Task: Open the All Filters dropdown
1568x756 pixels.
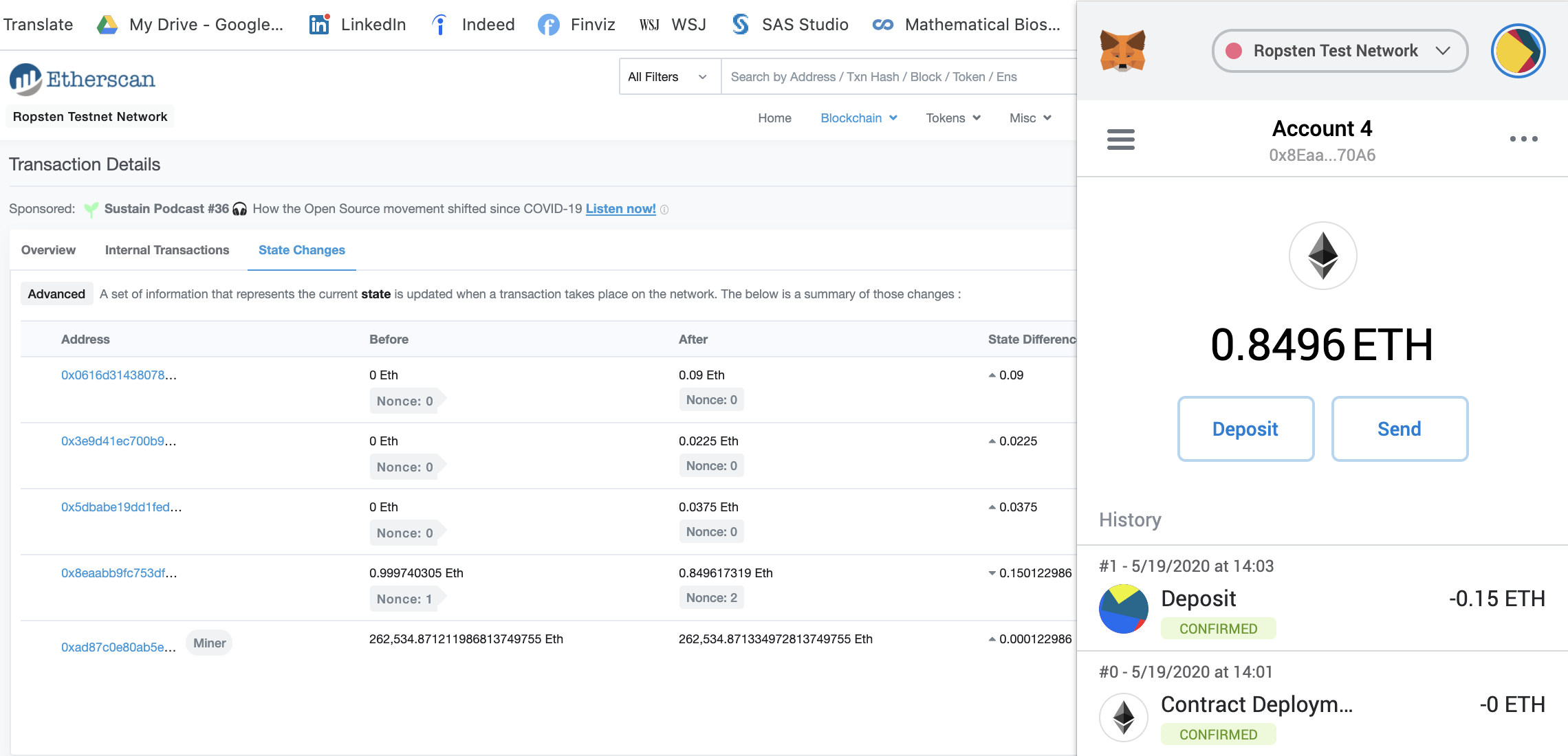Action: tap(668, 77)
